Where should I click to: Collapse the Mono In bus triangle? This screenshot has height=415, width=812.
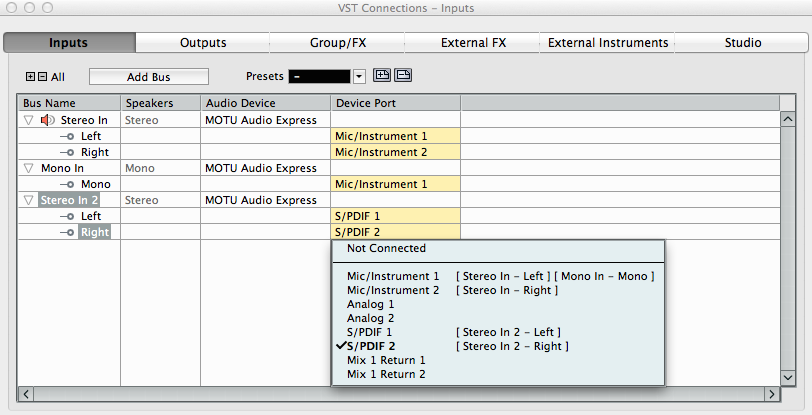28,168
